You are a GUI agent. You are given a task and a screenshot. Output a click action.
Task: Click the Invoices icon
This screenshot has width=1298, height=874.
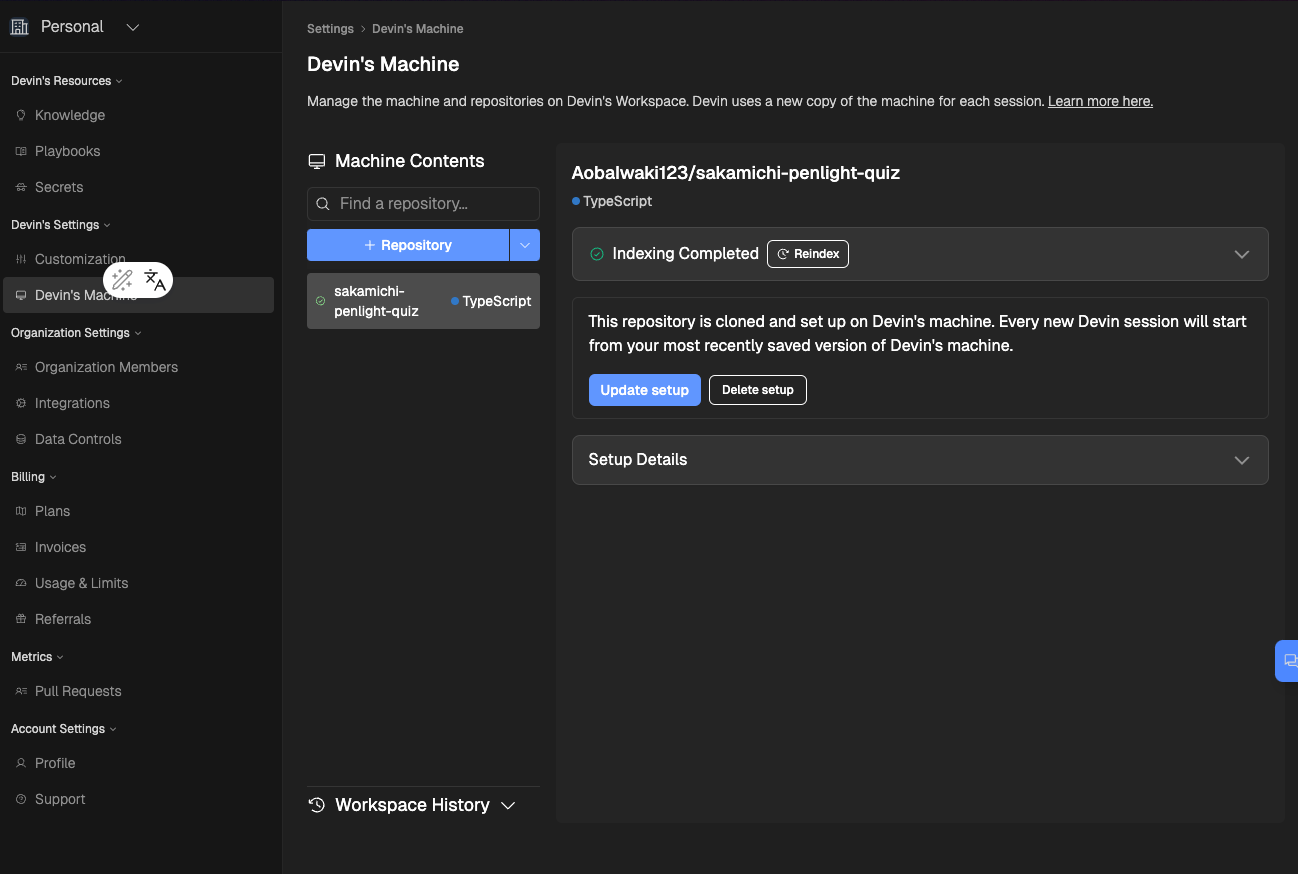tap(21, 547)
